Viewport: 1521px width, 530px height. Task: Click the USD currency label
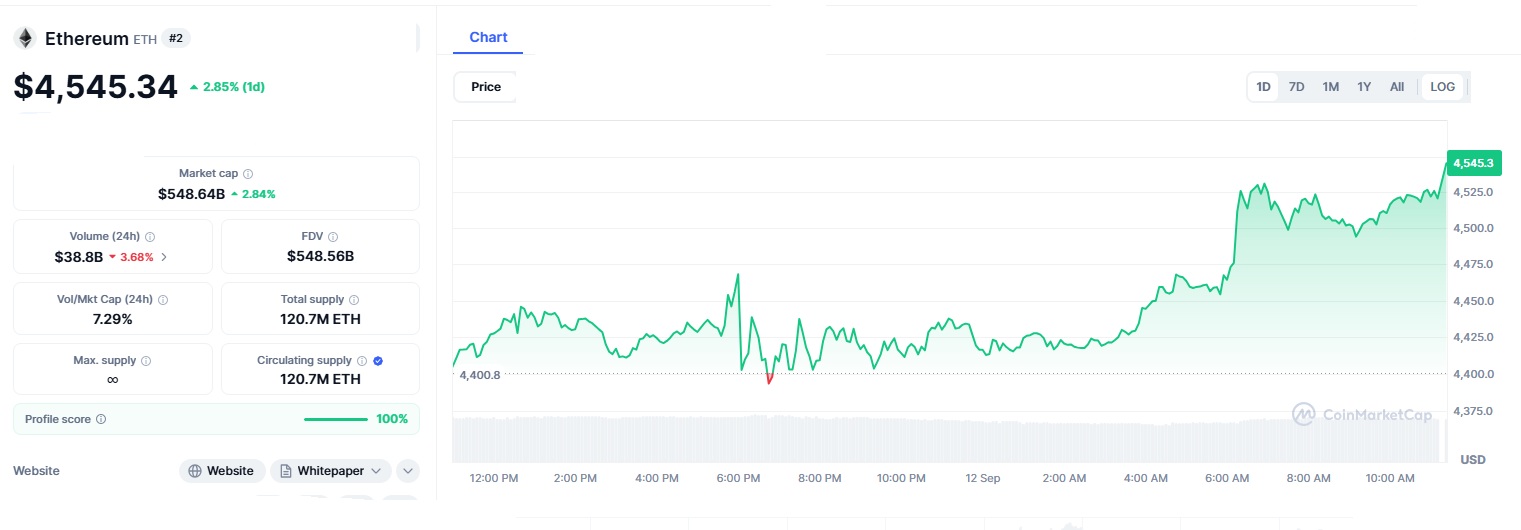tap(1473, 459)
